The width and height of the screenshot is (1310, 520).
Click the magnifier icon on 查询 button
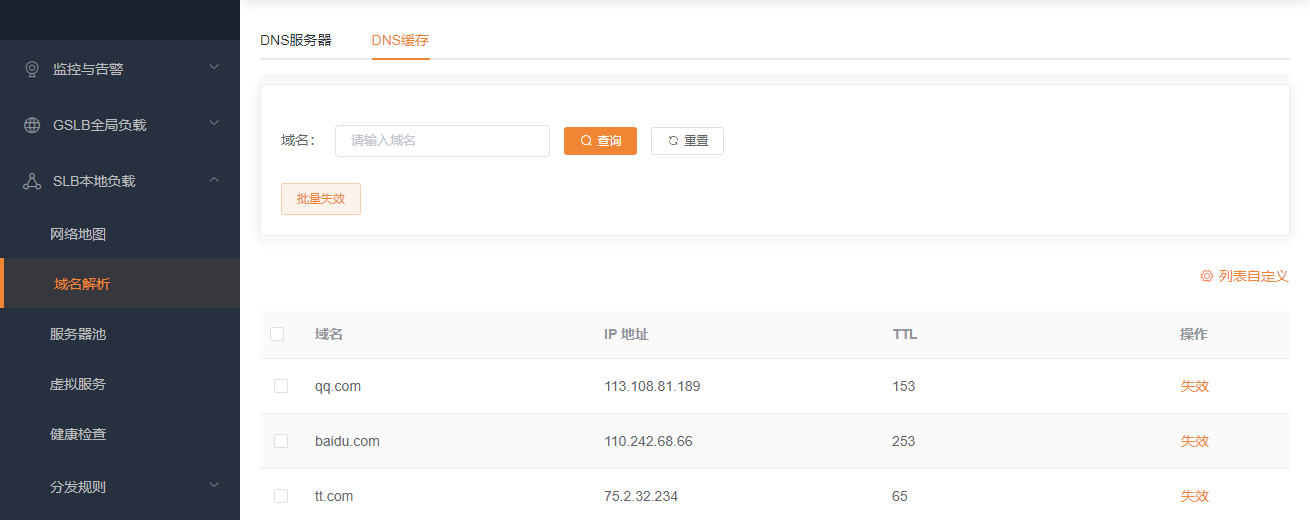[x=586, y=141]
